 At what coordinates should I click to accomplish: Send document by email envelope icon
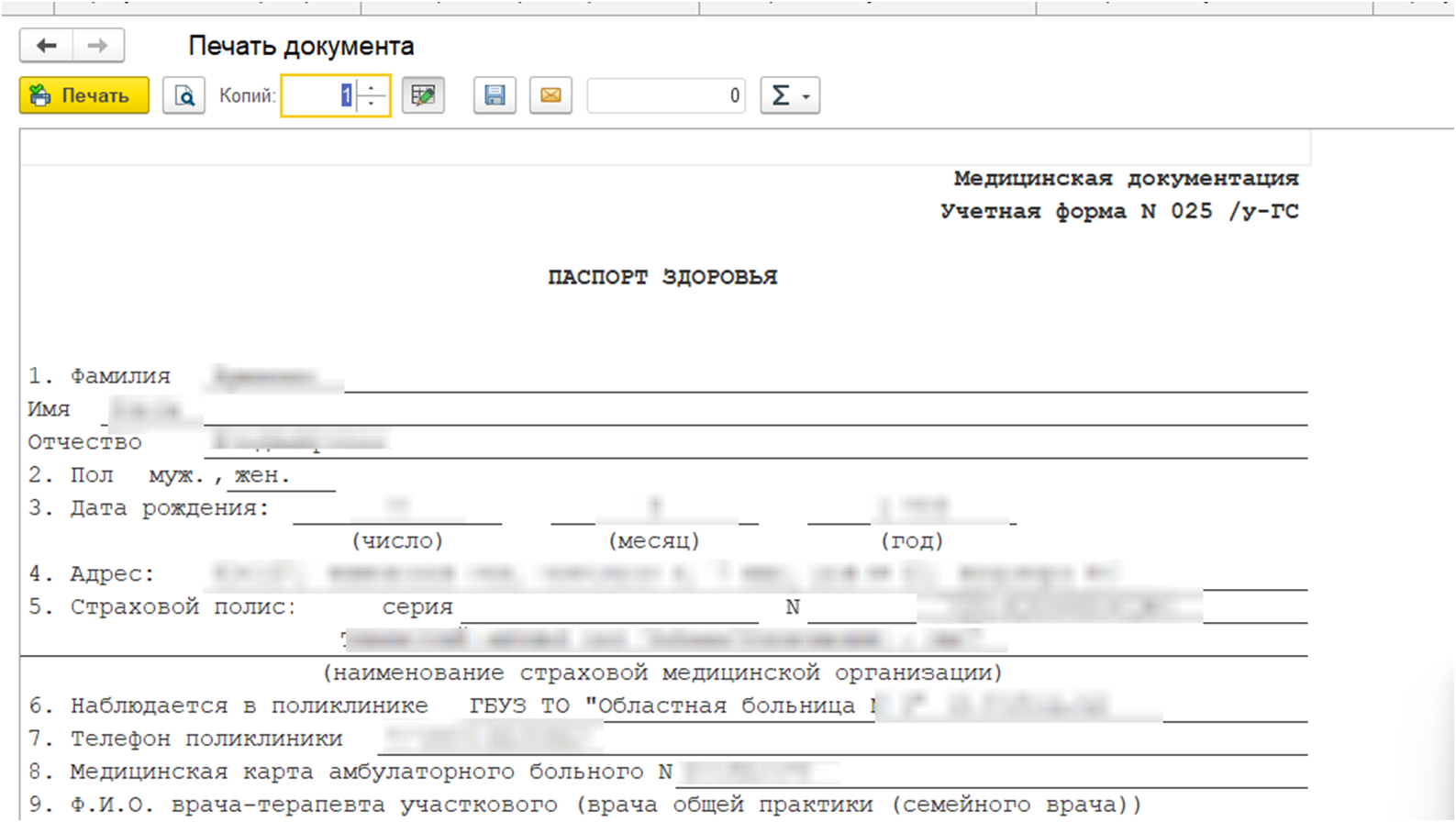coord(550,95)
